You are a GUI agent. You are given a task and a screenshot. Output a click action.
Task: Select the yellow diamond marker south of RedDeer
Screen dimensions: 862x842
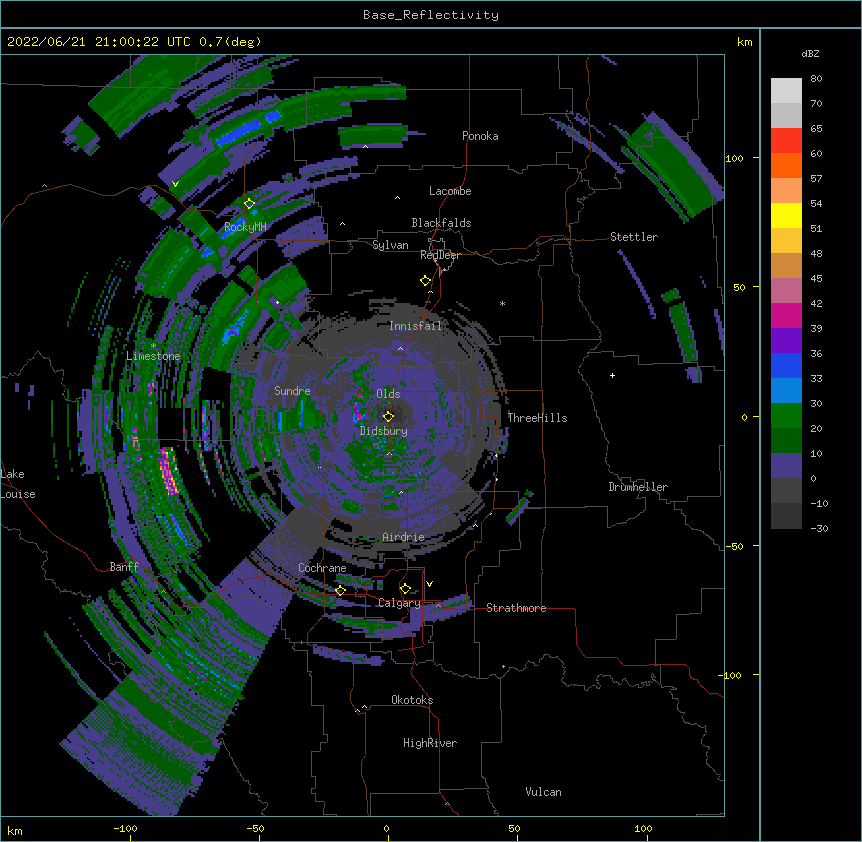[425, 280]
